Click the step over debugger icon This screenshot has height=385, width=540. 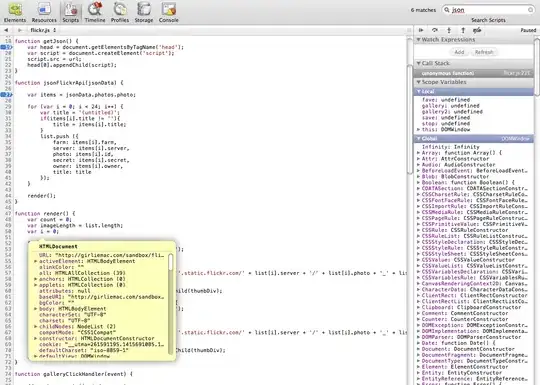pyautogui.click(x=435, y=30)
